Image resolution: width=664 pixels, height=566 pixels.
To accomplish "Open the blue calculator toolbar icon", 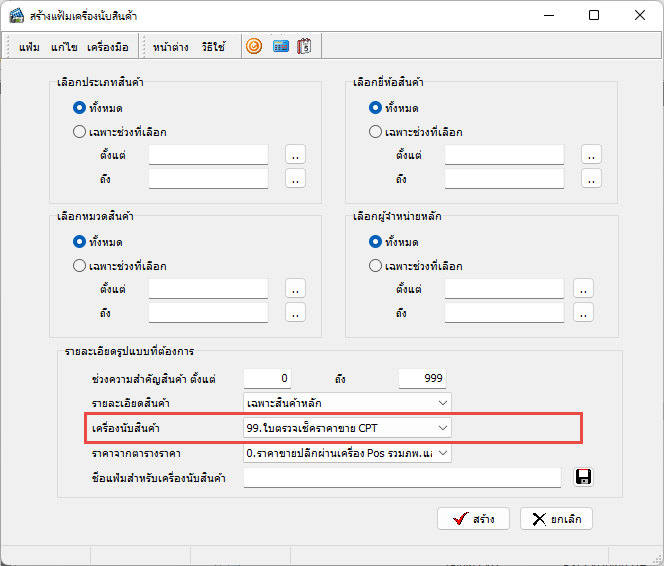I will (x=281, y=46).
